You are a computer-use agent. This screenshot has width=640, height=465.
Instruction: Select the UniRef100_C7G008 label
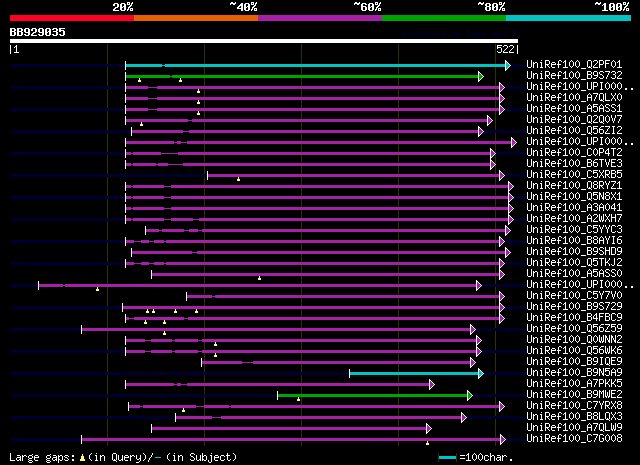coord(574,439)
